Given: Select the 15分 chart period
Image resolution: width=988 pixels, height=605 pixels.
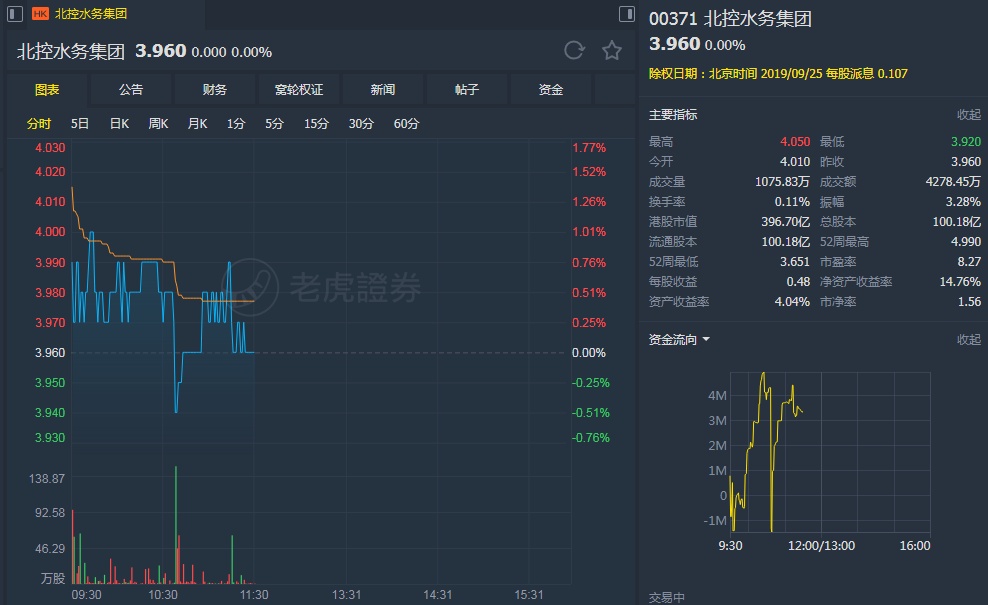Looking at the screenshot, I should click(316, 124).
